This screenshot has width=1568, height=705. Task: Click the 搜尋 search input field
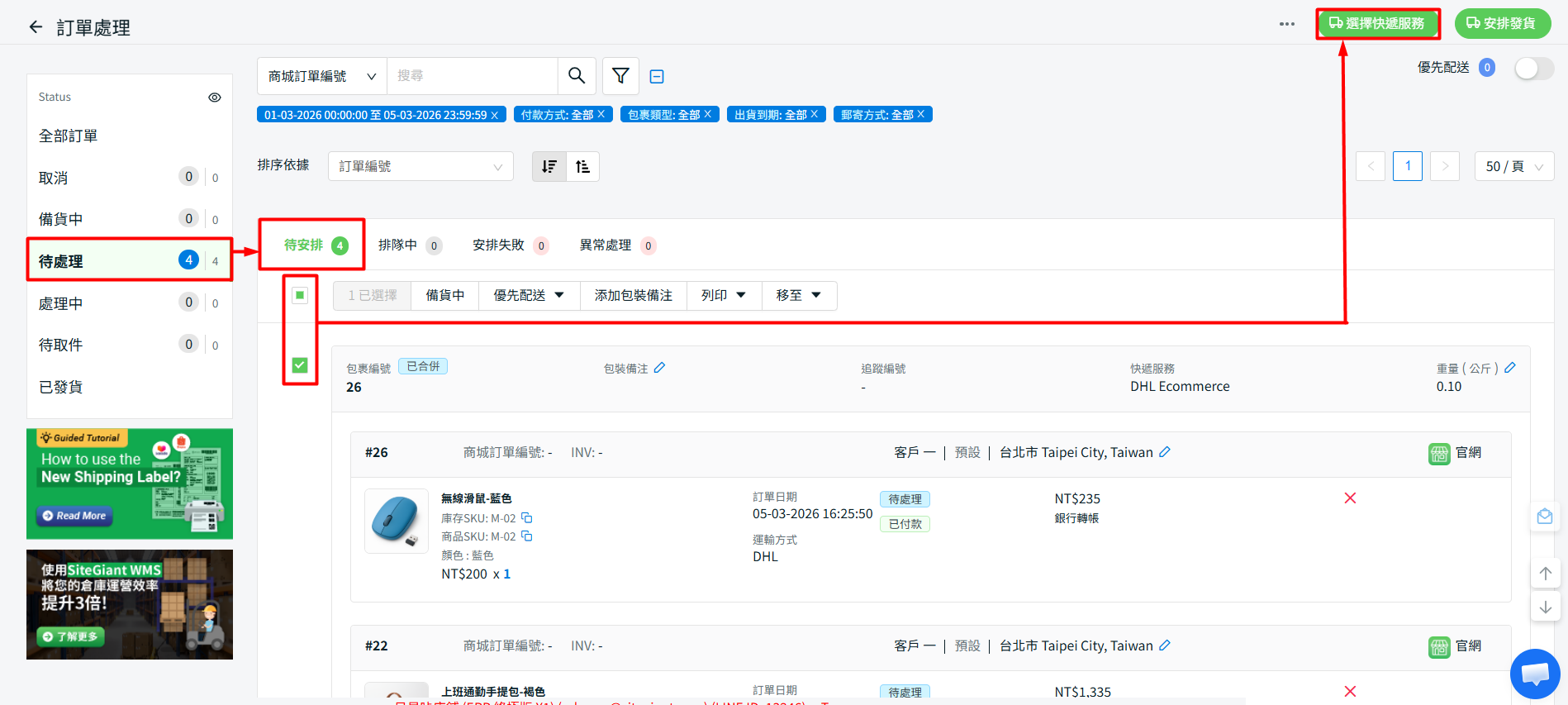pyautogui.click(x=473, y=76)
